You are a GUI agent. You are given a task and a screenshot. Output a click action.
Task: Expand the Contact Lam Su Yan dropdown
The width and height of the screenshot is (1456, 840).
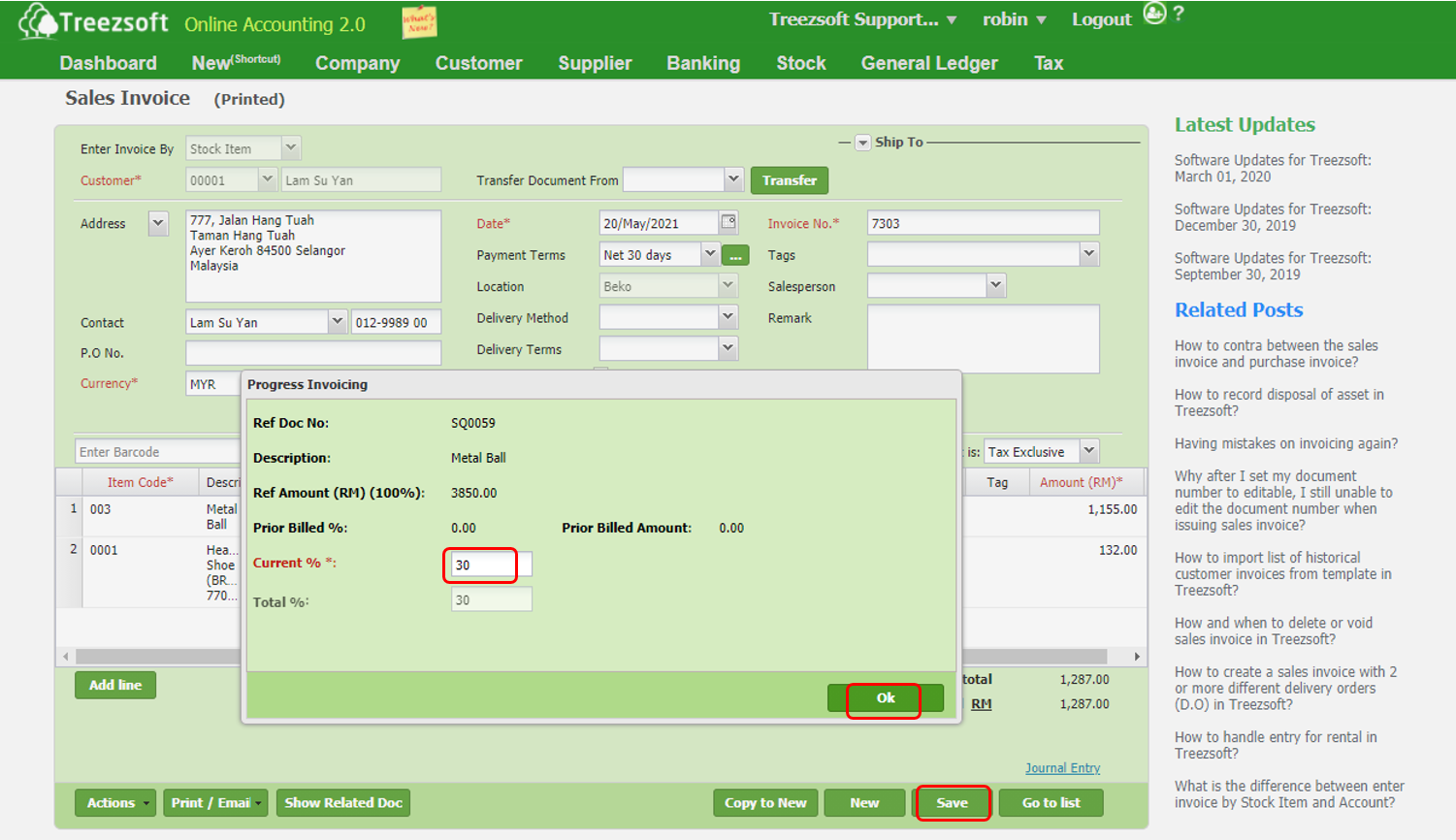click(x=337, y=322)
